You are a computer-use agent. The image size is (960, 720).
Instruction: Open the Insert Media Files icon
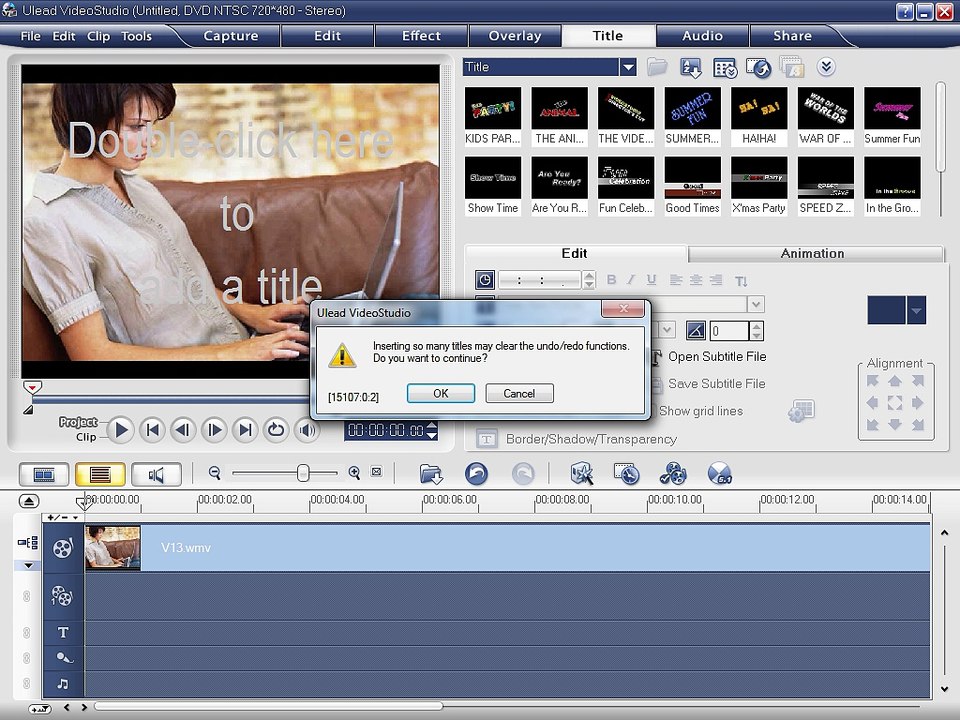coord(431,474)
